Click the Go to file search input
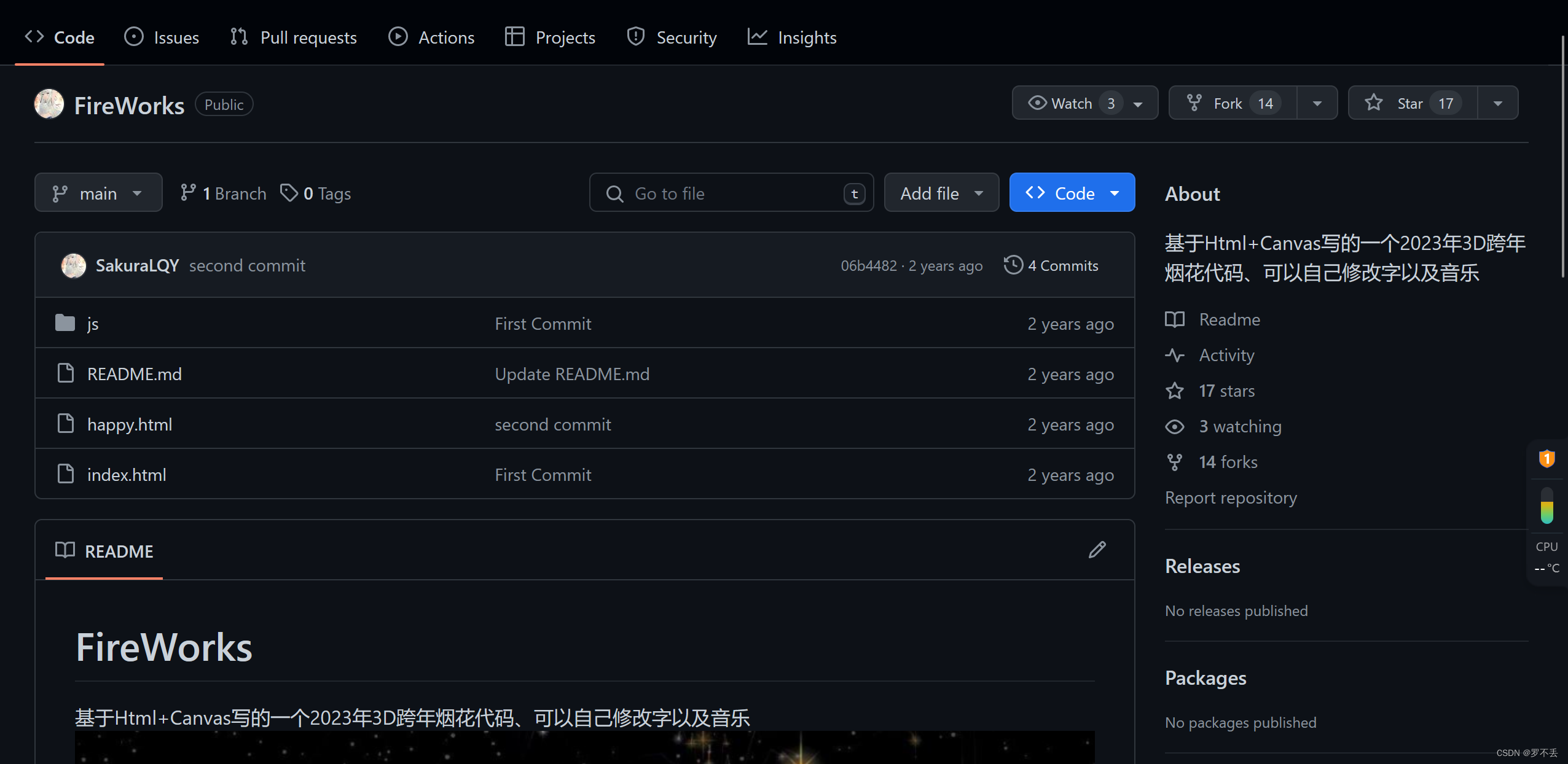 [729, 192]
